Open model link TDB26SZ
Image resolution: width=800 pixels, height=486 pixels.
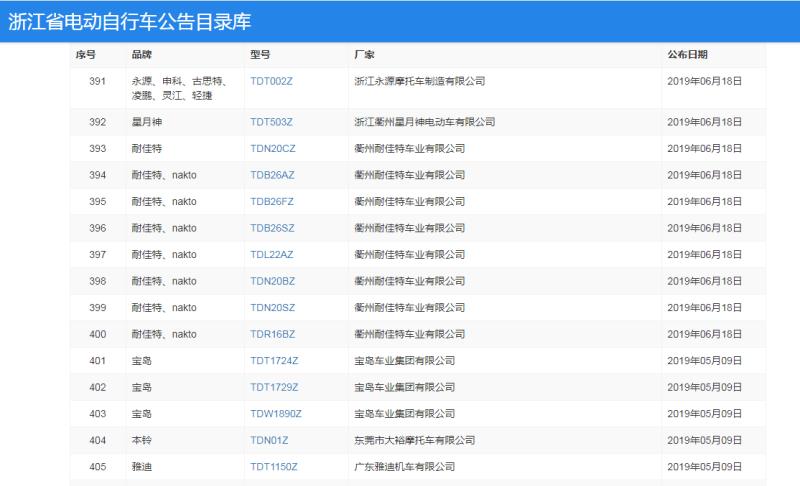click(x=272, y=228)
